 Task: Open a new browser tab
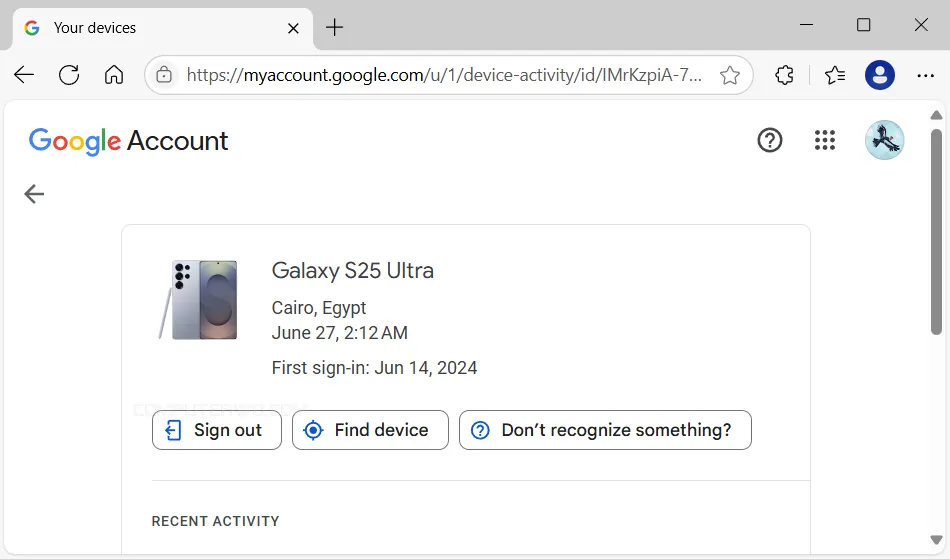tap(334, 27)
